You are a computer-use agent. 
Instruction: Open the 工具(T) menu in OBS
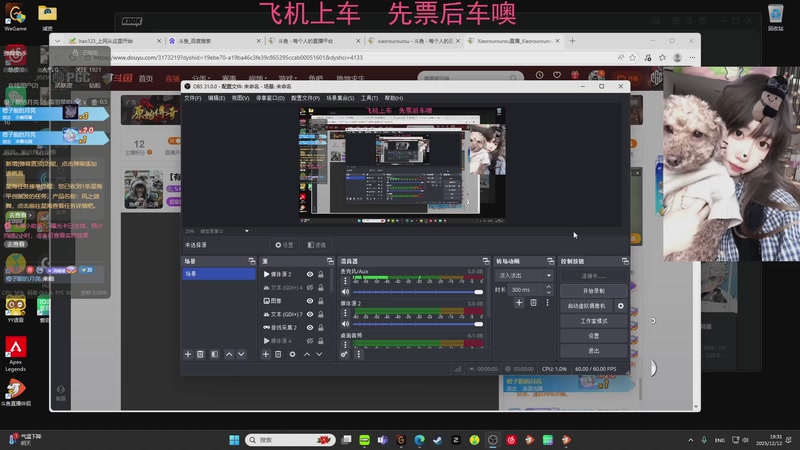click(x=369, y=98)
